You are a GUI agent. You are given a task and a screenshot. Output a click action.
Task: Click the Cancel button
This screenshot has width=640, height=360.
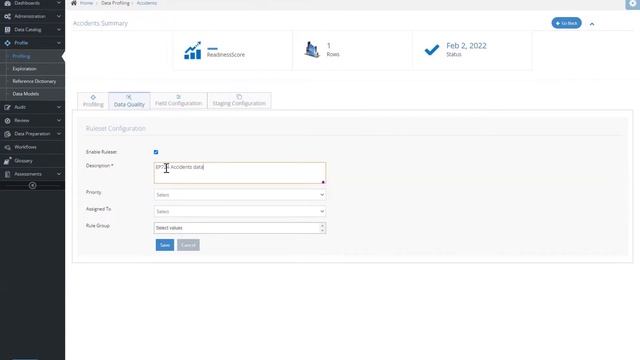coord(188,245)
